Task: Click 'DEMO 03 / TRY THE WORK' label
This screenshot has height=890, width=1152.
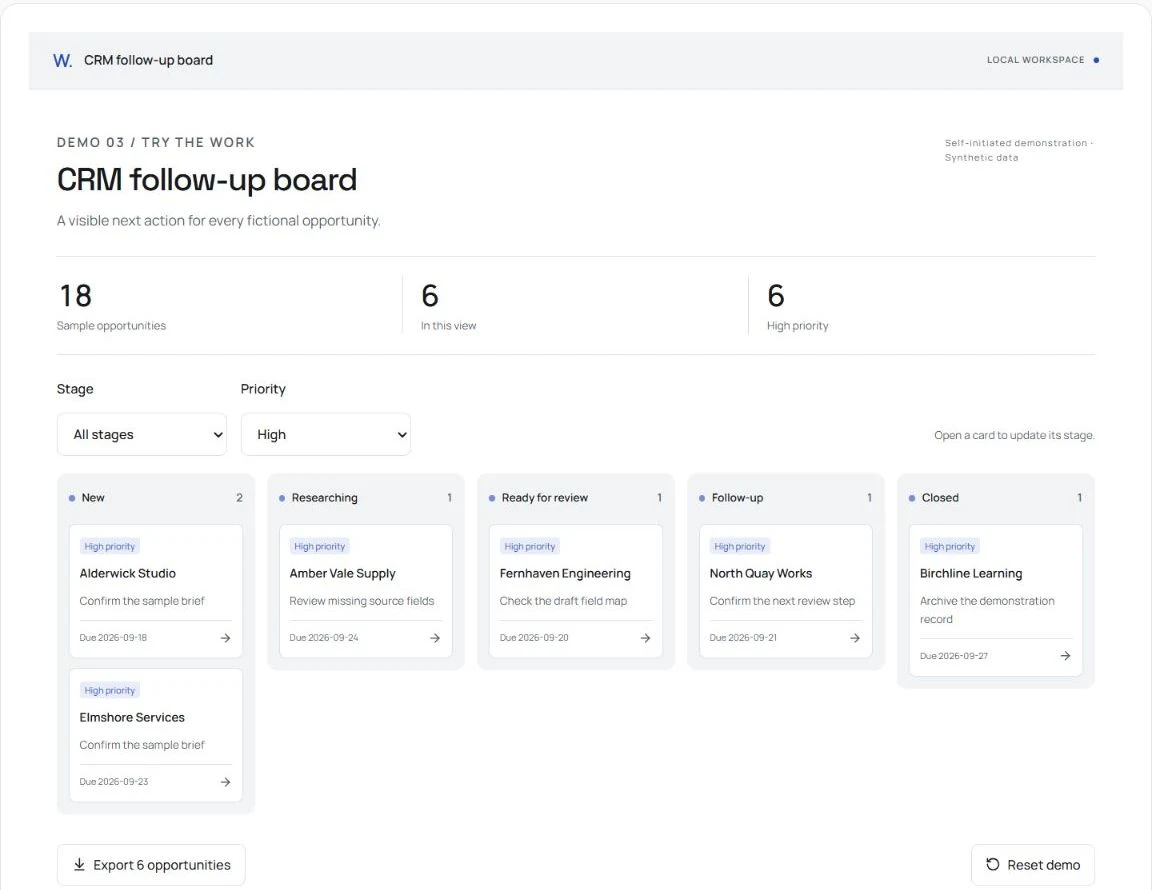Action: pyautogui.click(x=156, y=143)
